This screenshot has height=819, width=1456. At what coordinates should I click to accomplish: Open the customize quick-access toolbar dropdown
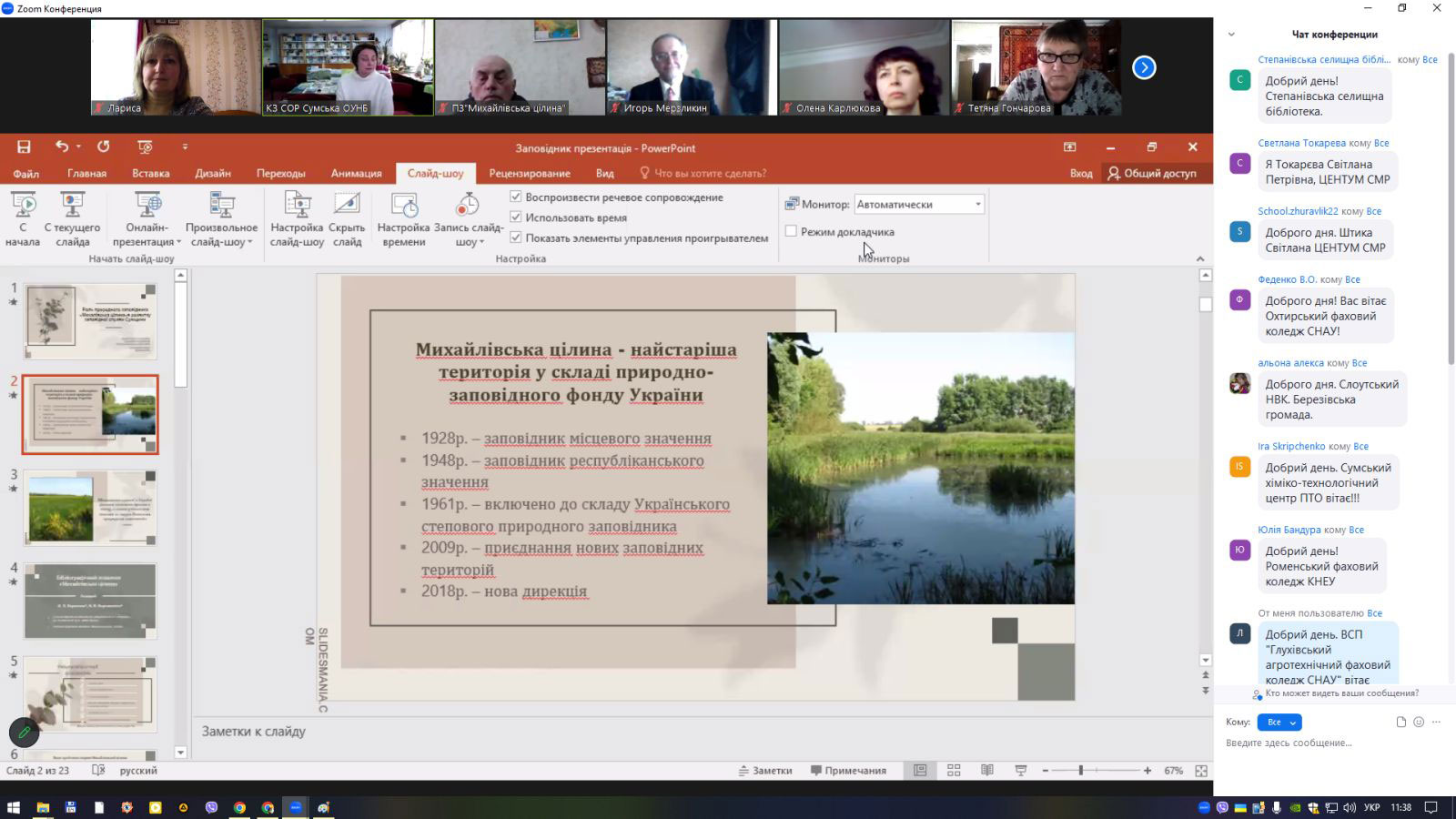185,147
